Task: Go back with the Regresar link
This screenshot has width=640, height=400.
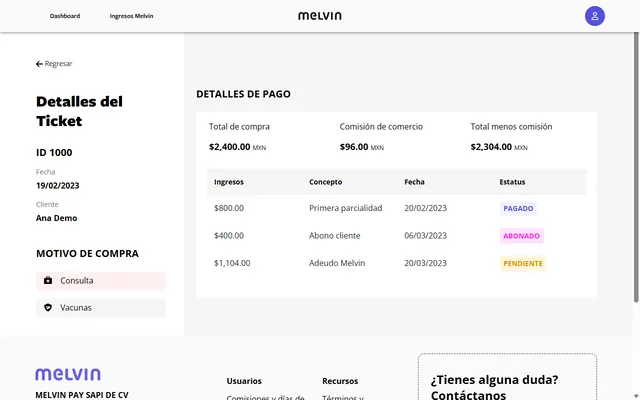Action: [54, 64]
